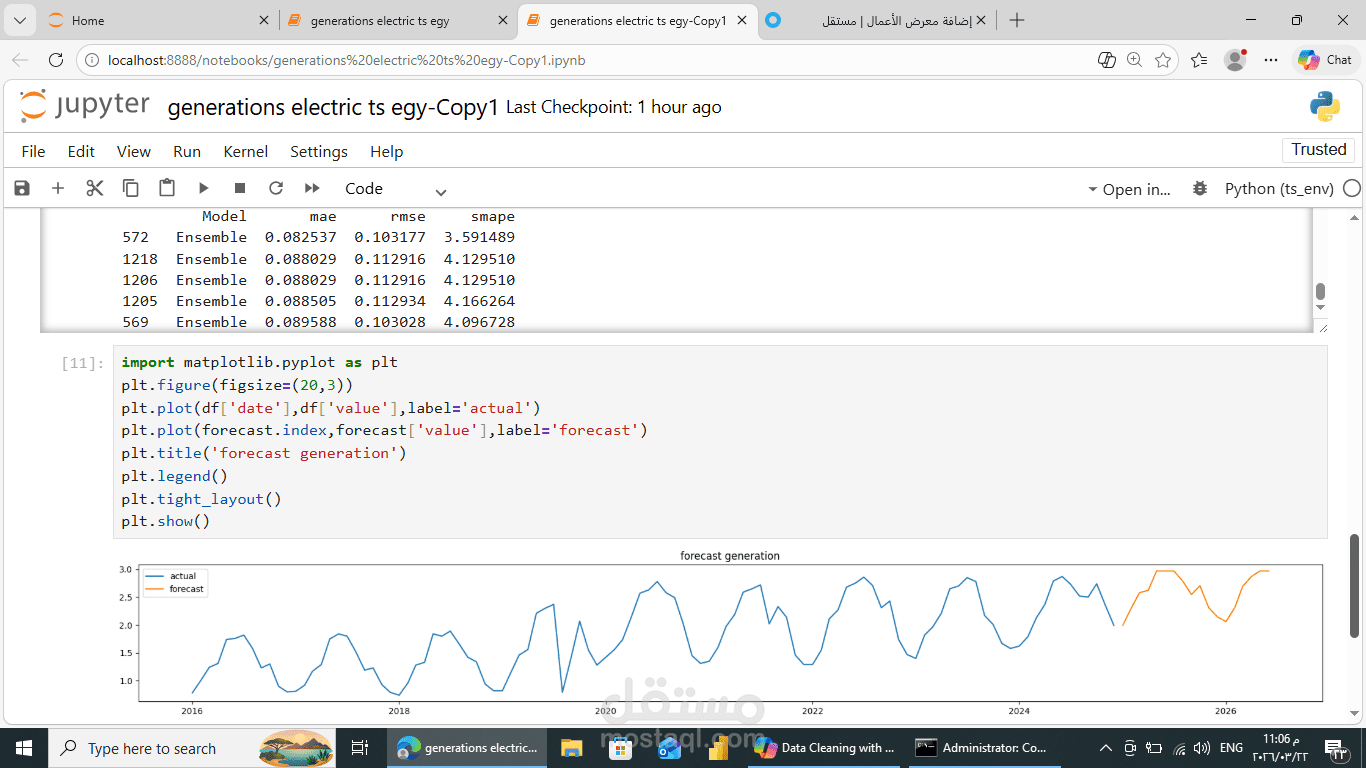Show hidden system tray icons chevron
1366x768 pixels.
tap(1106, 748)
